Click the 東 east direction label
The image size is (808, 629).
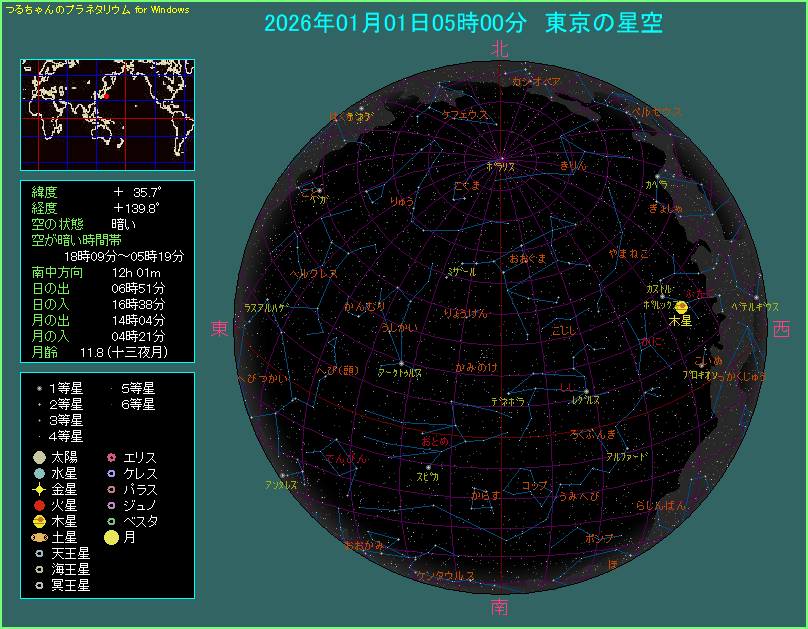[x=220, y=329]
